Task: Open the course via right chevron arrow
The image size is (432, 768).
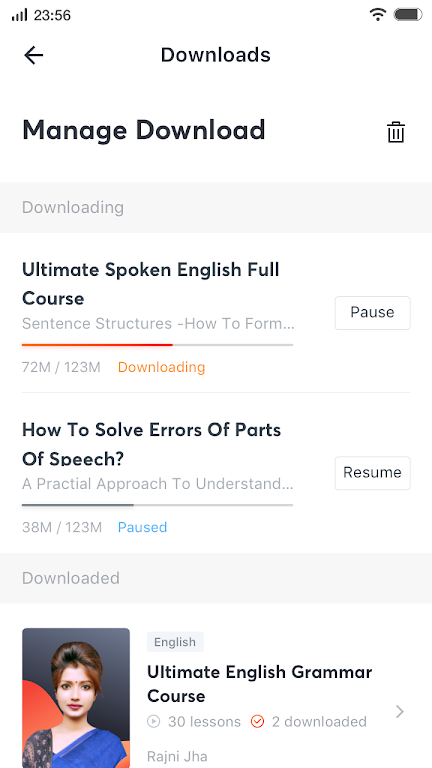Action: (x=400, y=711)
